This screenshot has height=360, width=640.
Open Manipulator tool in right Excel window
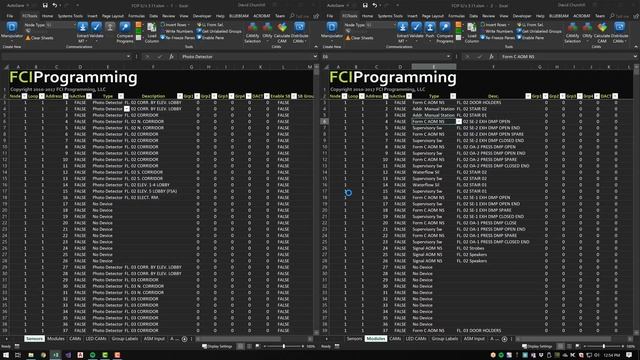click(332, 27)
